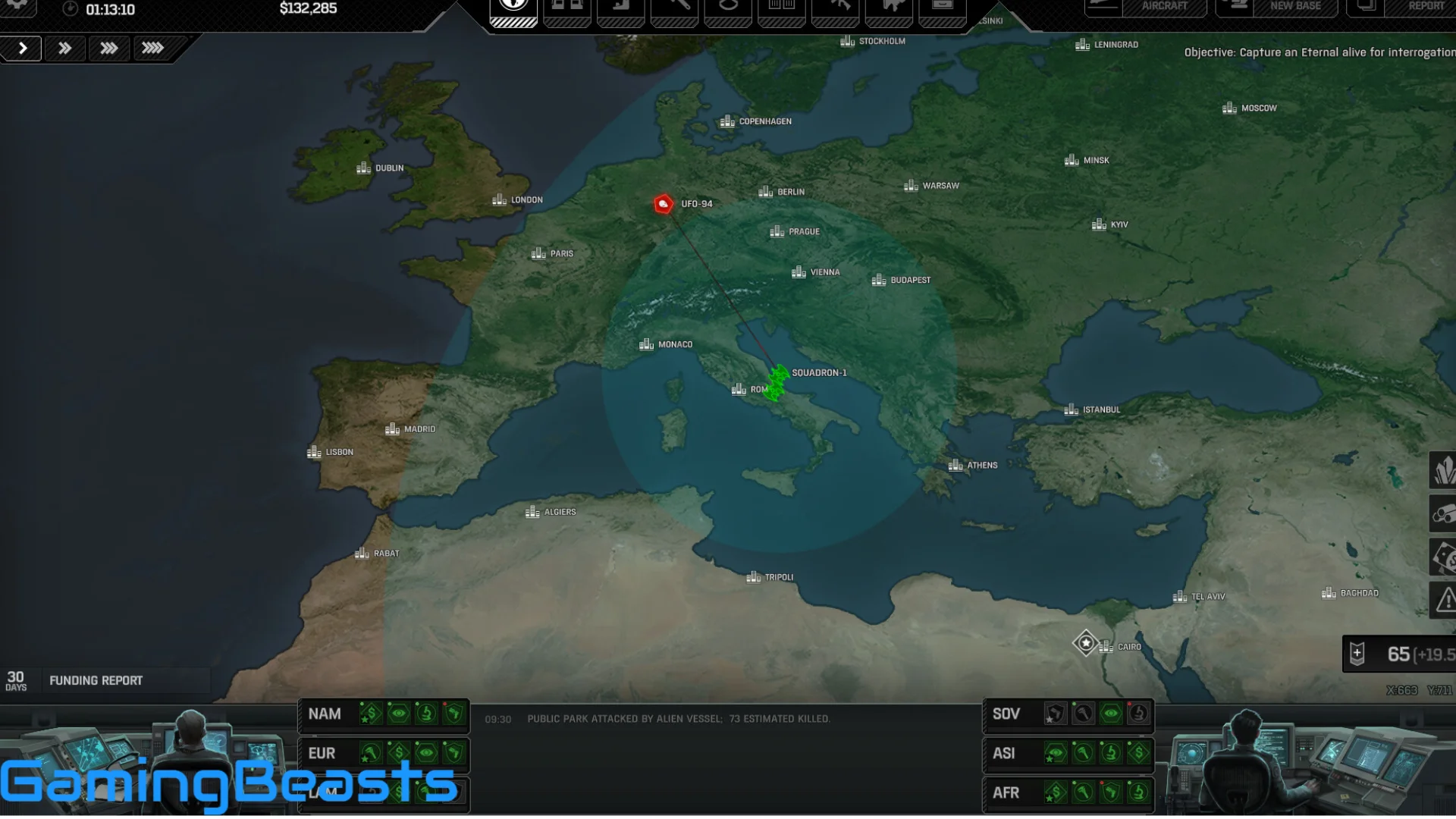Select the NAM region label
This screenshot has height=819, width=1456.
point(325,714)
